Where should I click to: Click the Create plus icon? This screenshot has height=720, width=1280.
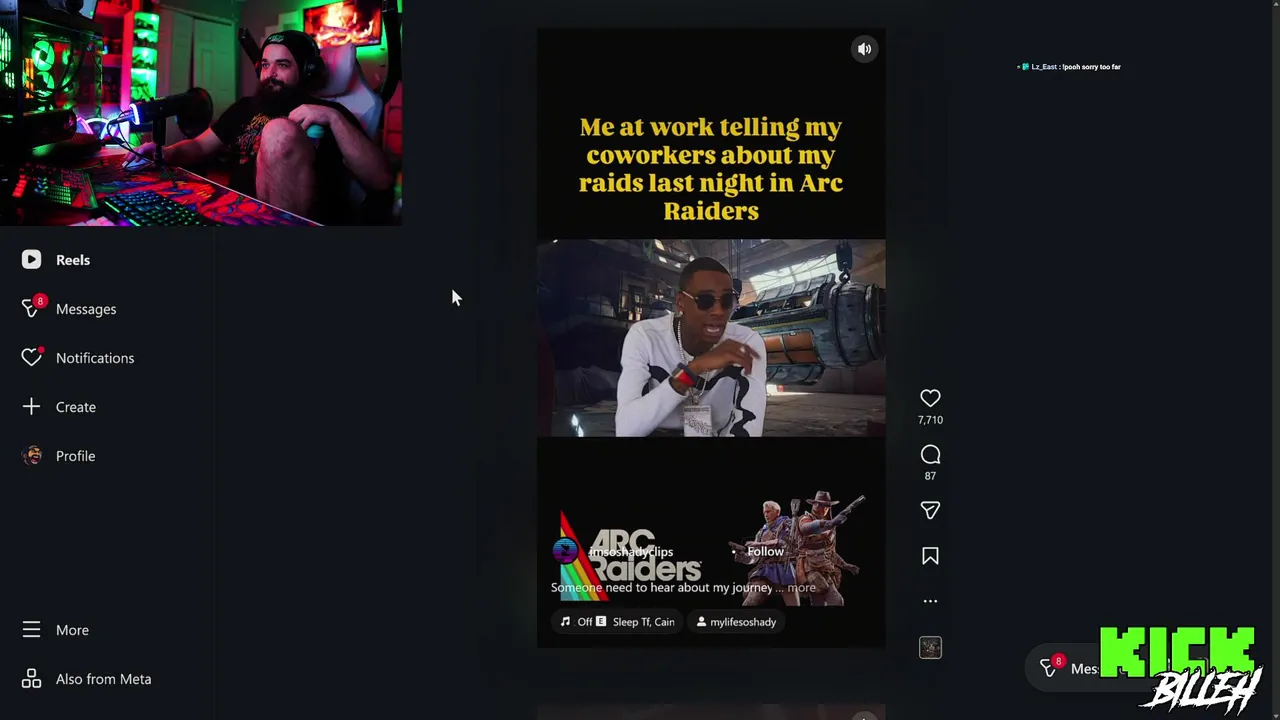point(31,406)
